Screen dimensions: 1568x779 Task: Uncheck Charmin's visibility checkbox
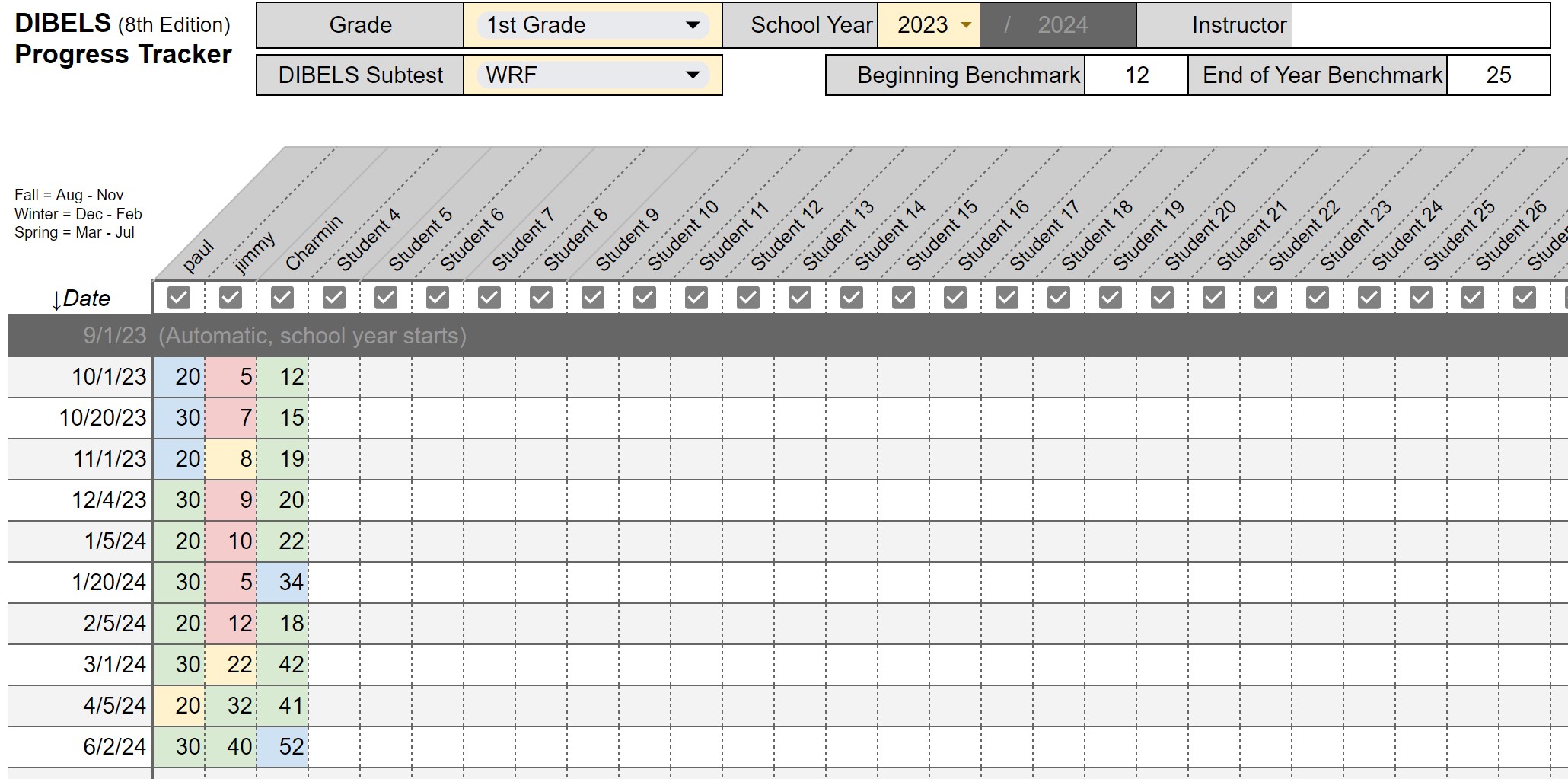(x=282, y=297)
